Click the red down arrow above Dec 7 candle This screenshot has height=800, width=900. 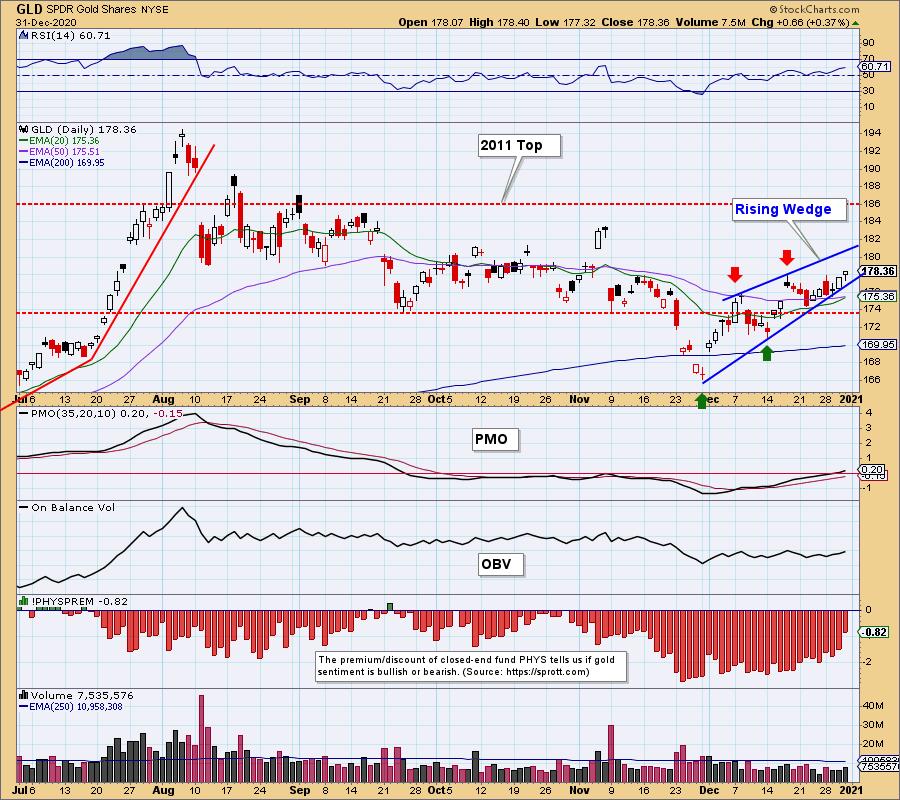coord(734,274)
